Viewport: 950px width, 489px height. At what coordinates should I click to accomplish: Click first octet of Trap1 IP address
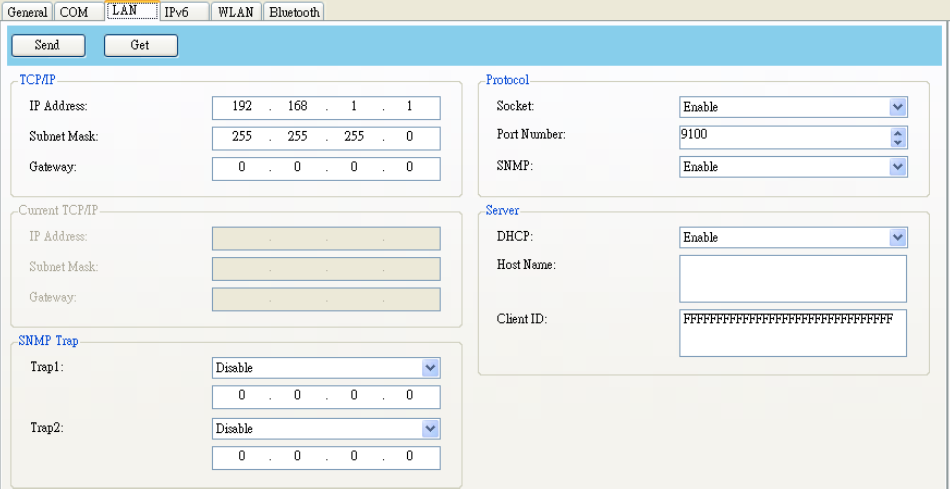(x=242, y=396)
